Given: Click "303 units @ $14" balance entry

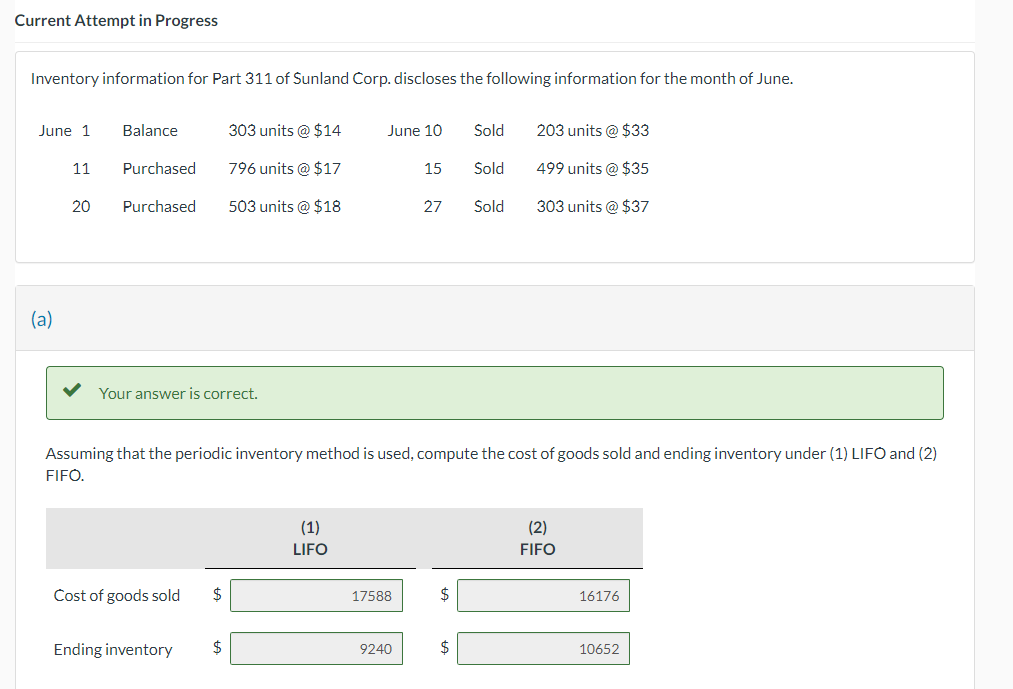Looking at the screenshot, I should (x=284, y=131).
